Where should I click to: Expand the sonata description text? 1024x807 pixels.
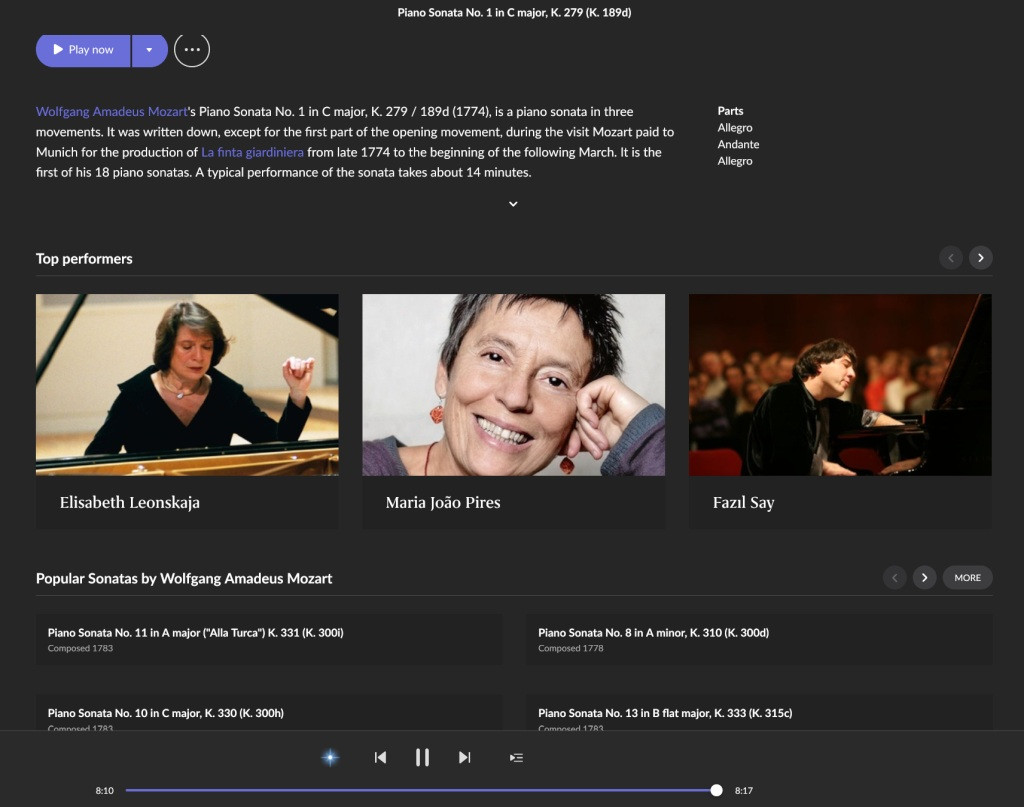pyautogui.click(x=513, y=204)
